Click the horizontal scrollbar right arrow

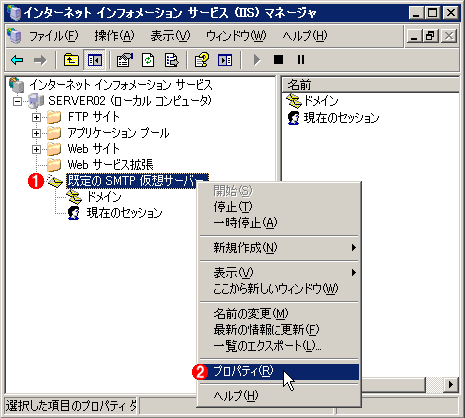click(x=451, y=385)
